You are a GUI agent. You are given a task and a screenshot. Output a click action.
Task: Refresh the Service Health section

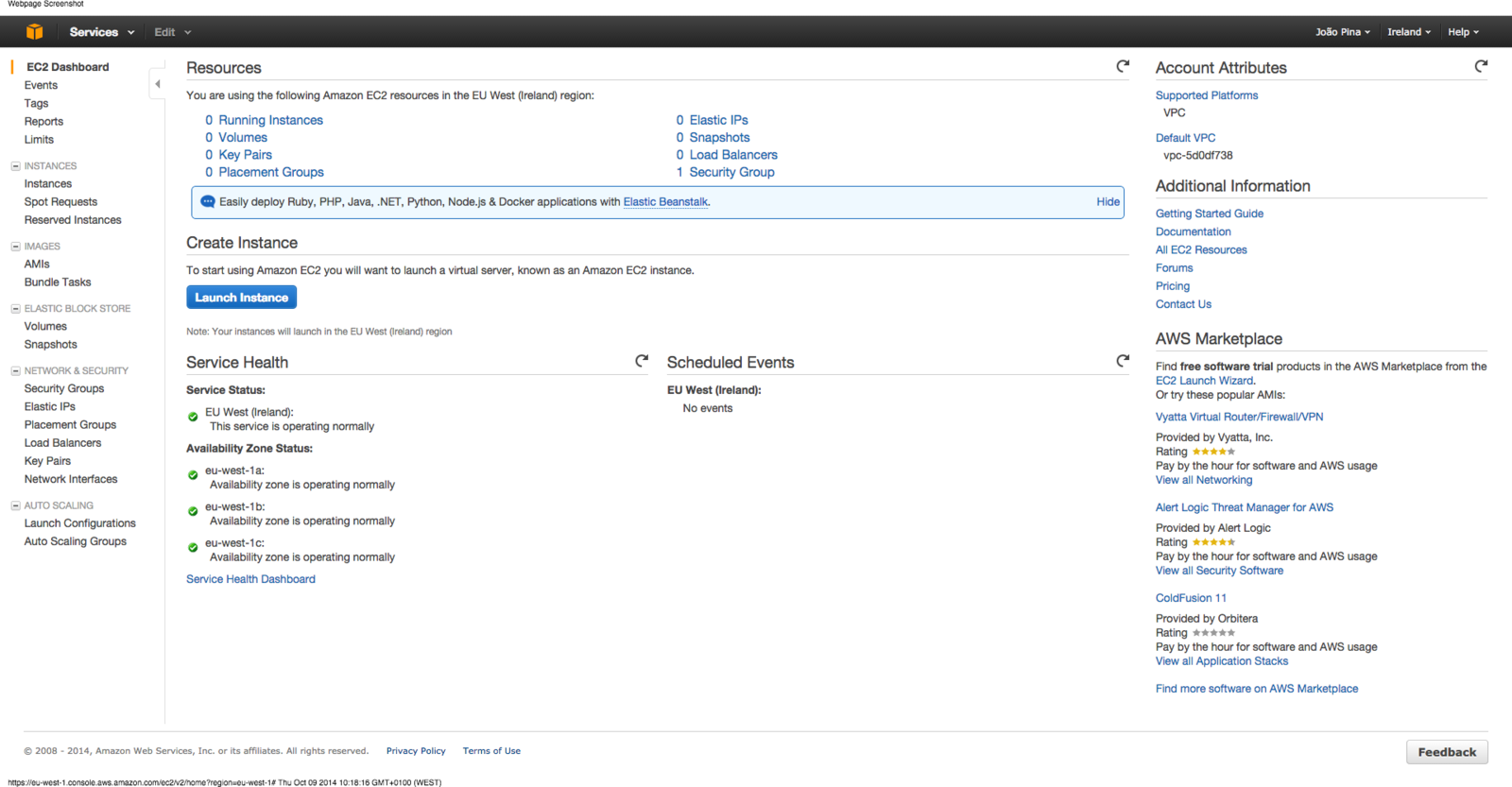coord(642,361)
